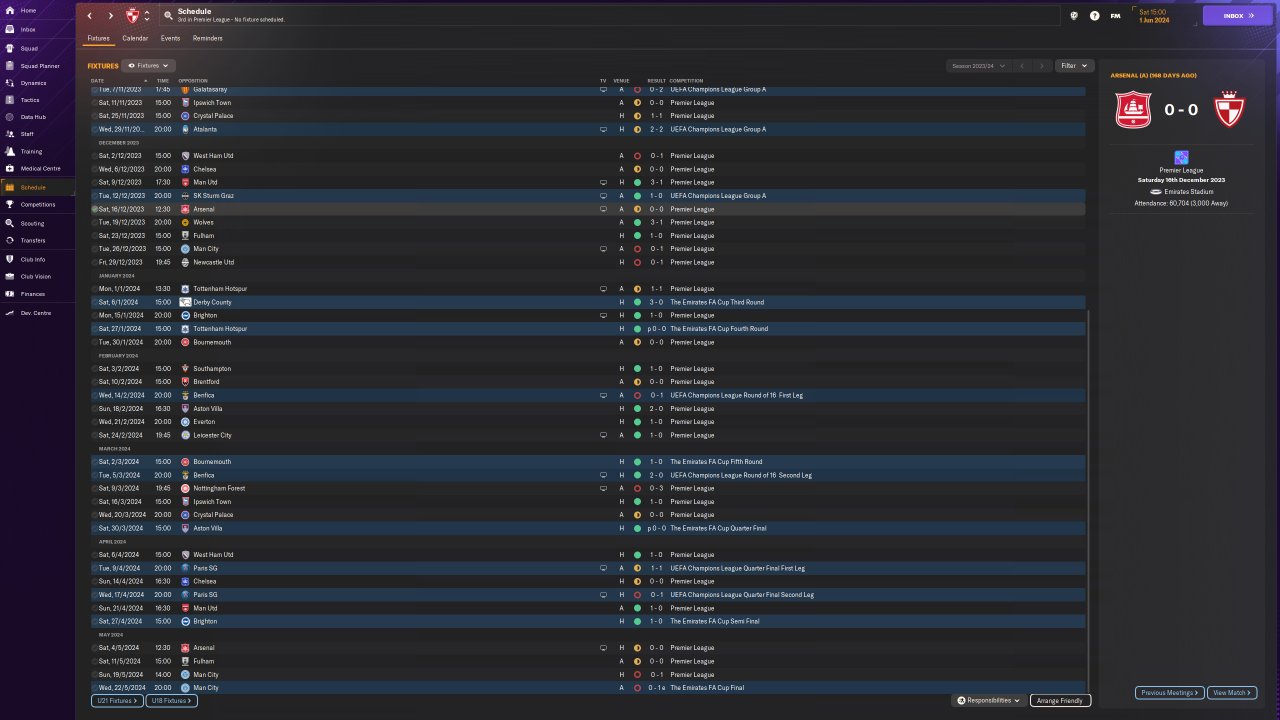This screenshot has height=720, width=1280.
Task: Go to the previous season with the arrow
Action: click(x=1022, y=66)
